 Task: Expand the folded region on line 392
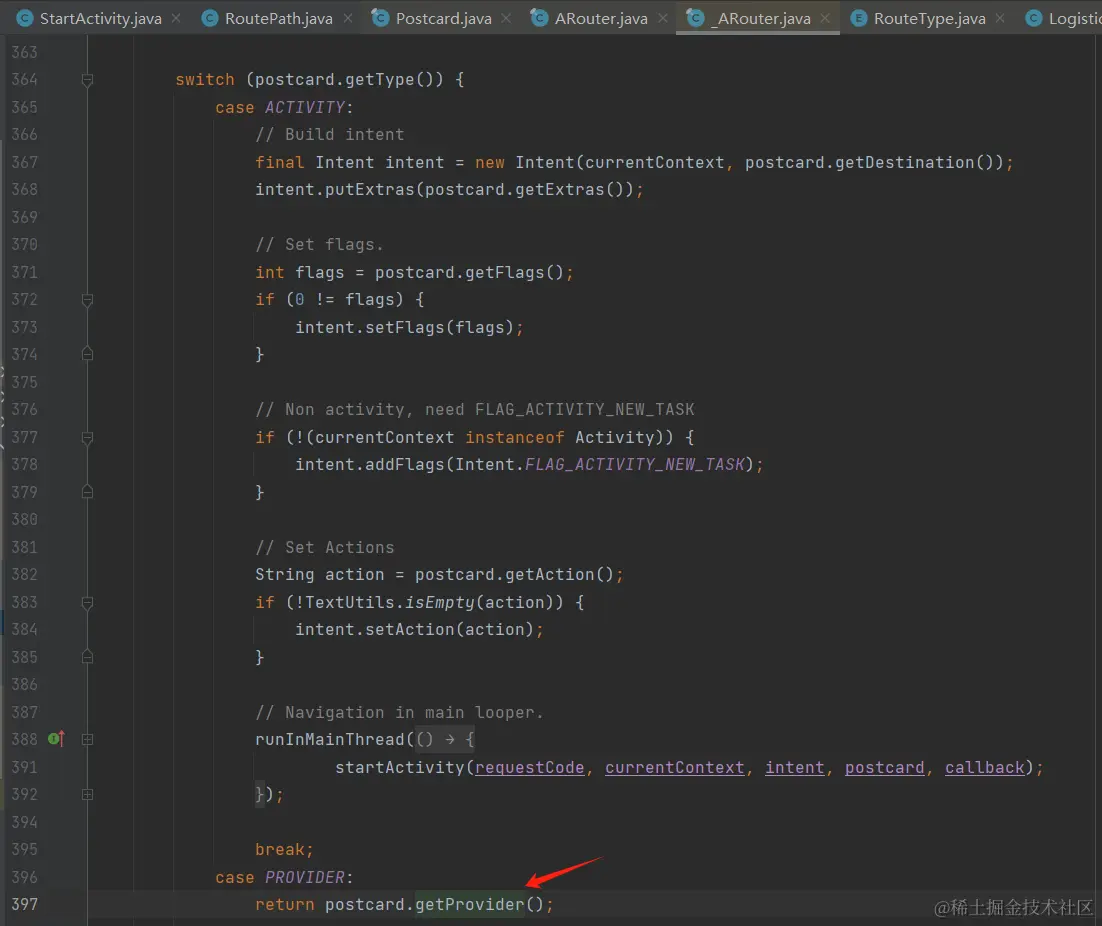click(x=87, y=795)
